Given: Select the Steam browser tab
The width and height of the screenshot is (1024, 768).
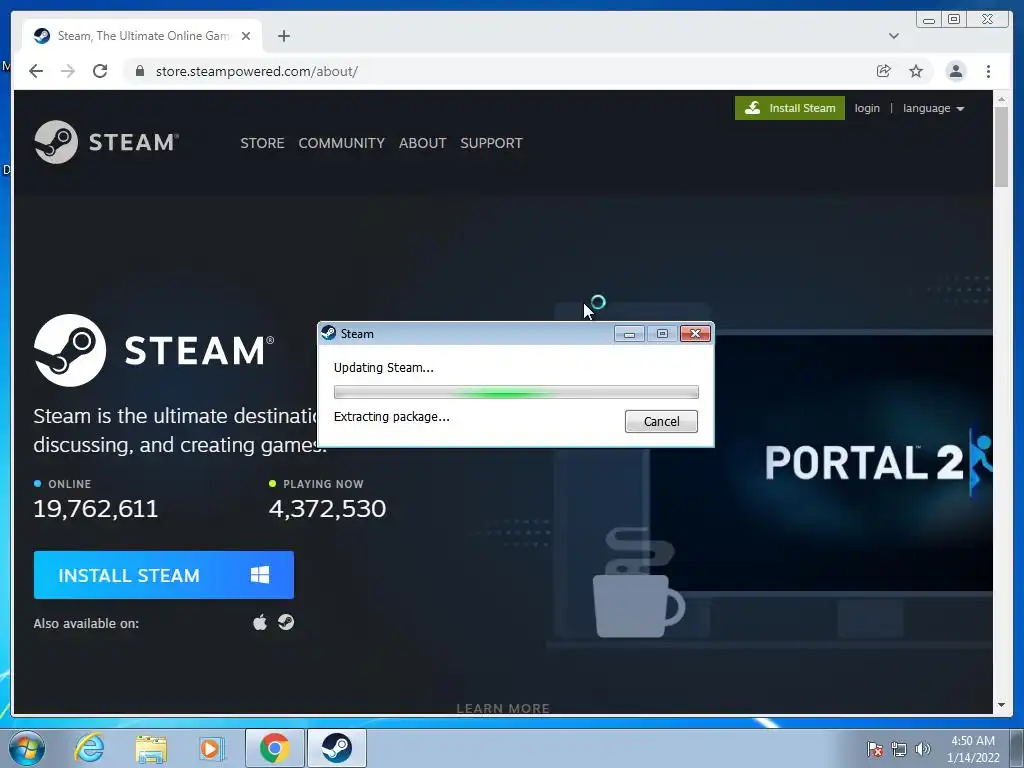Looking at the screenshot, I should [x=142, y=36].
